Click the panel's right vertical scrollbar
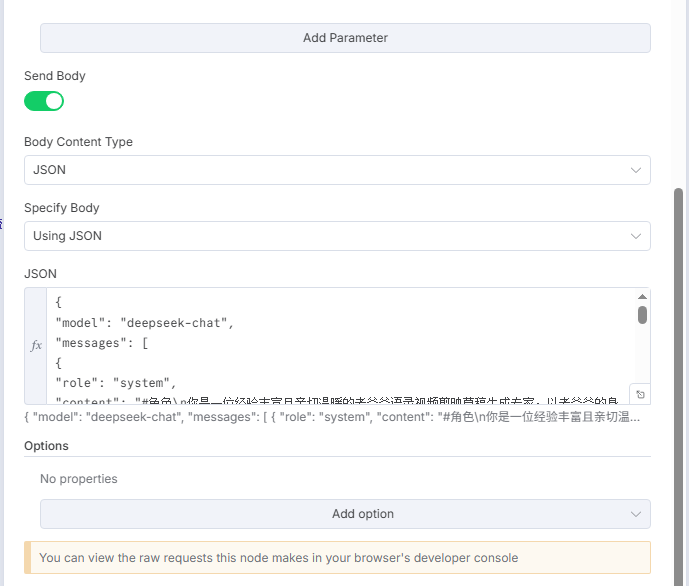The width and height of the screenshot is (689, 586). 679,380
